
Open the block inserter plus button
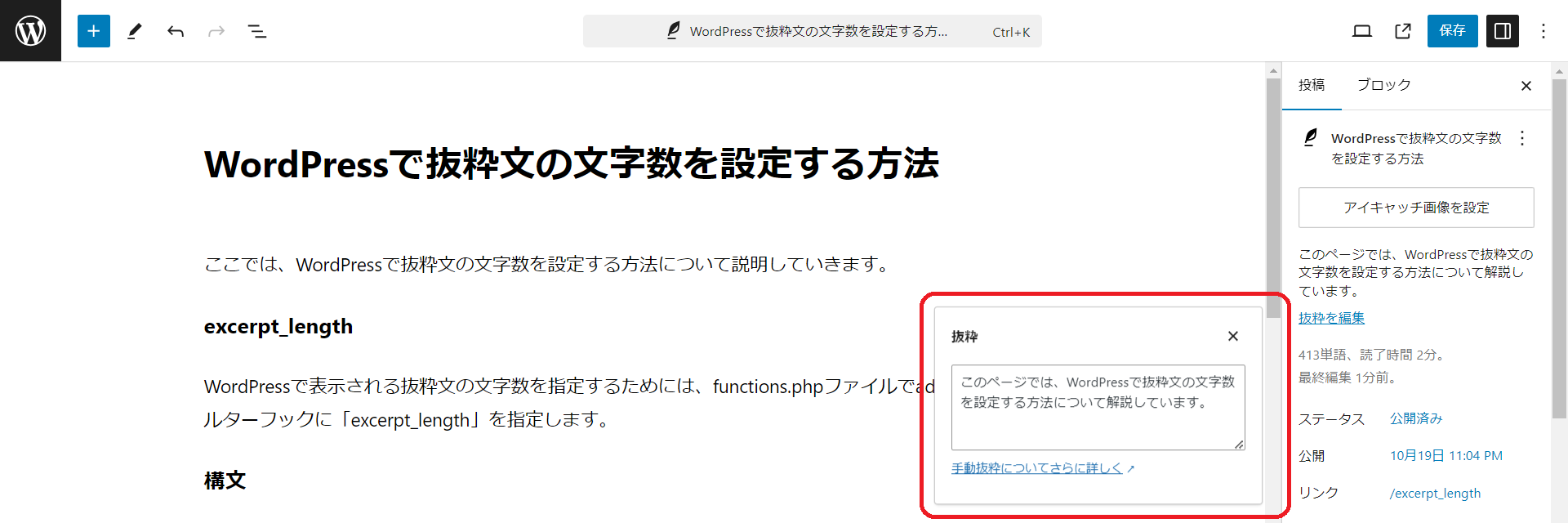94,31
